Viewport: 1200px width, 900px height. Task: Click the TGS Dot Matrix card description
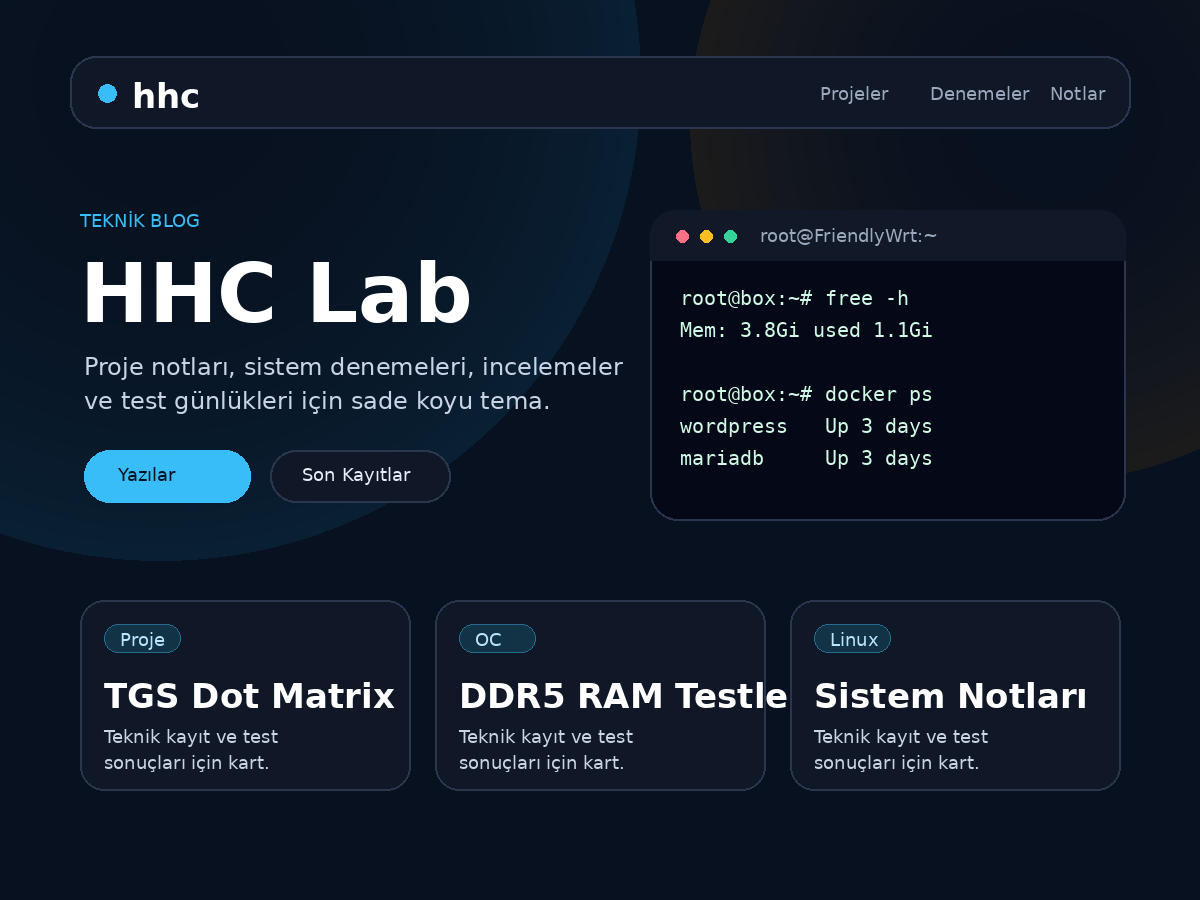pos(191,750)
